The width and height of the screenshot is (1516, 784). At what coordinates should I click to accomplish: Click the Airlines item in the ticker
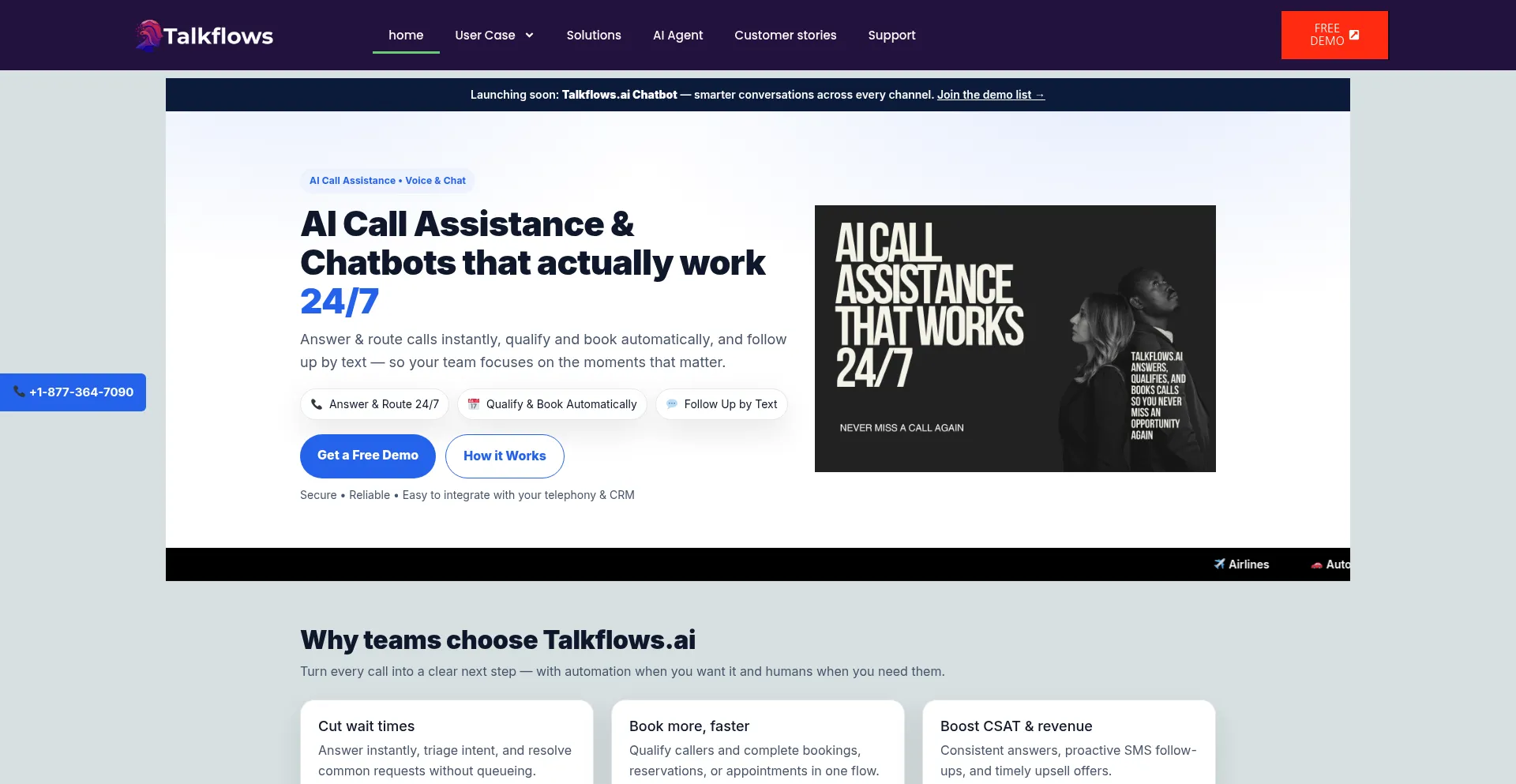(x=1241, y=565)
